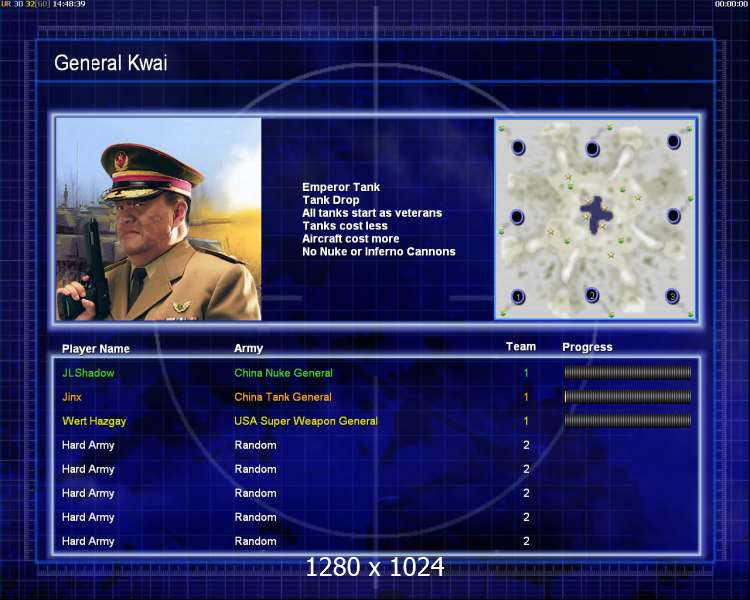Select the middle-left start position marker on minimap
Screen dimensions: 750x600
click(517, 217)
